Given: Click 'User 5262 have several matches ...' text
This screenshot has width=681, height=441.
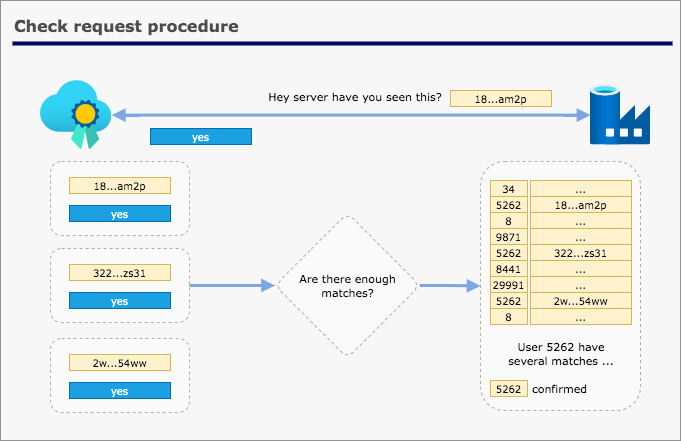Looking at the screenshot, I should tap(561, 354).
